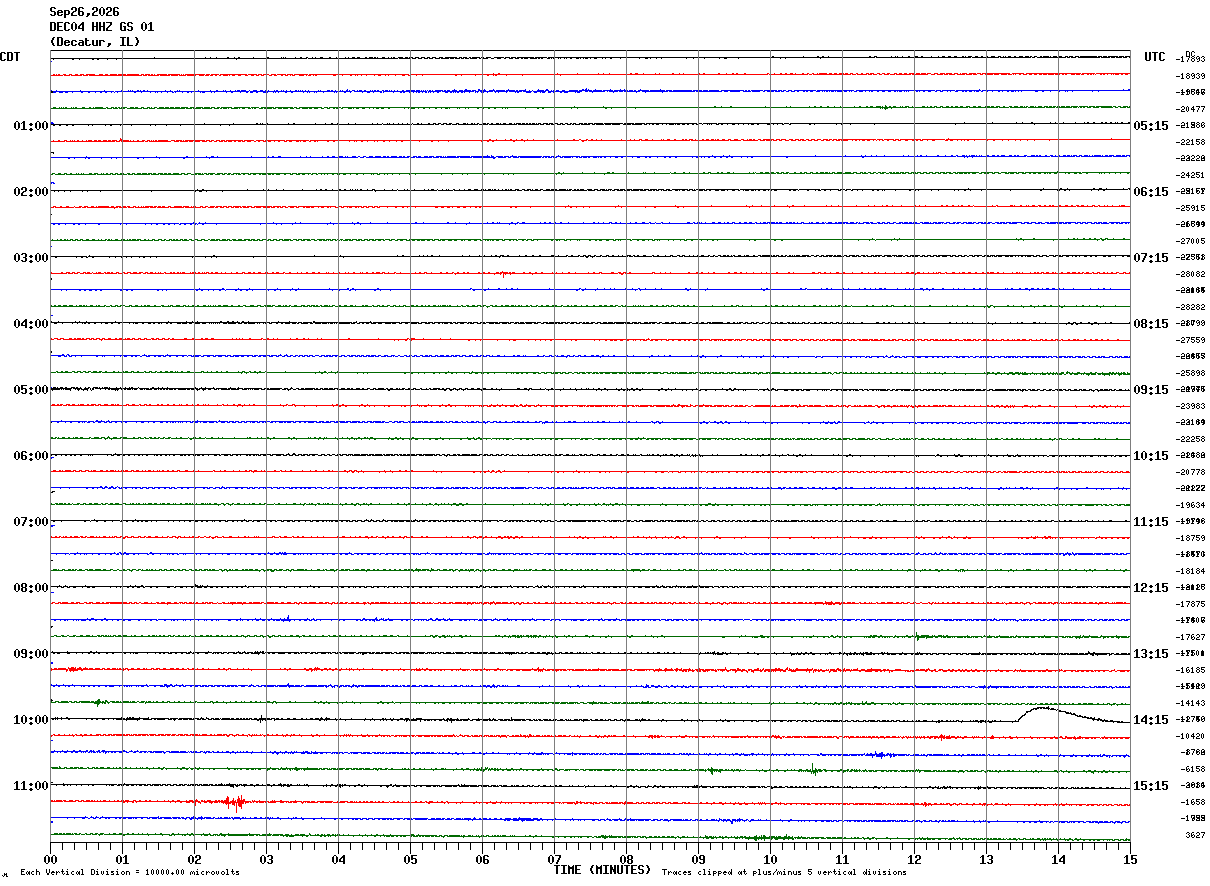This screenshot has height=886, width=1210.
Task: Click the DEC04 HHZ GS 01 station title
Action: coord(102,27)
